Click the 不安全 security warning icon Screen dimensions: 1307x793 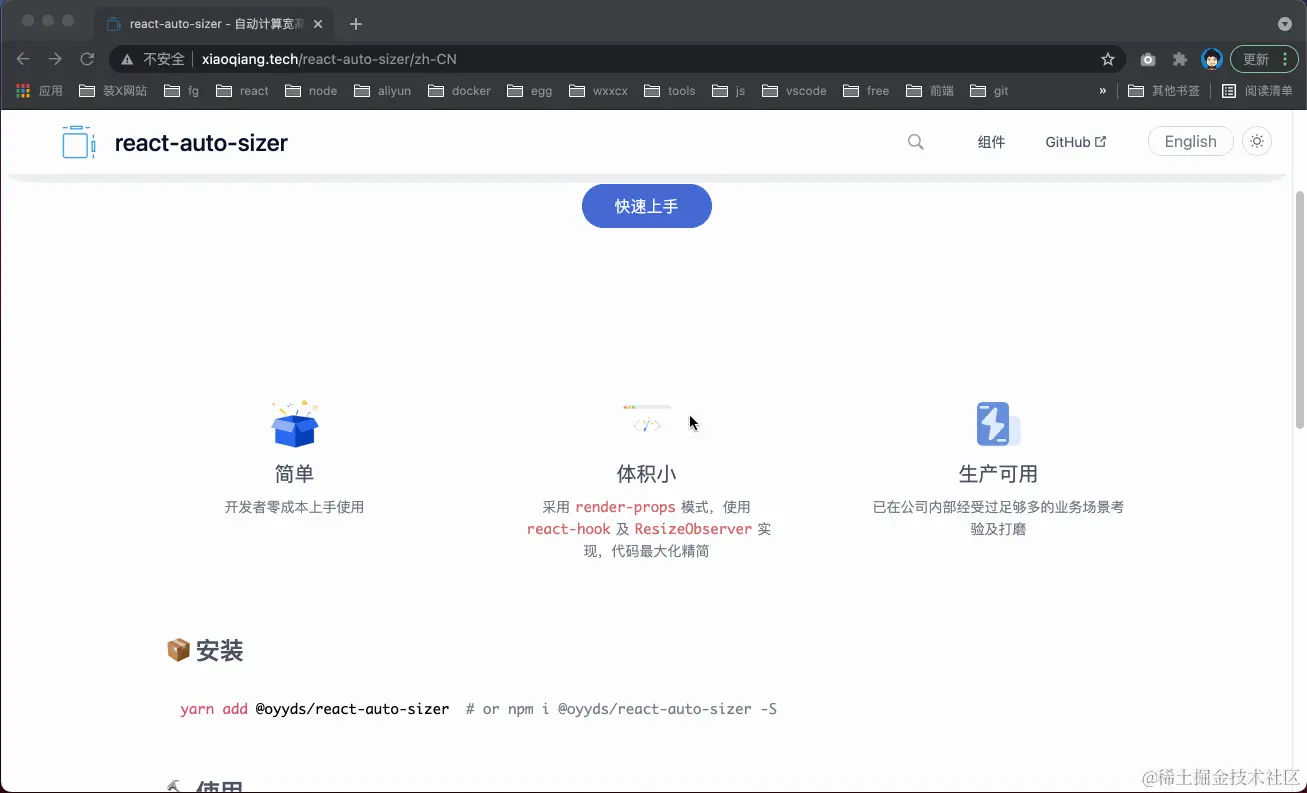click(x=127, y=59)
